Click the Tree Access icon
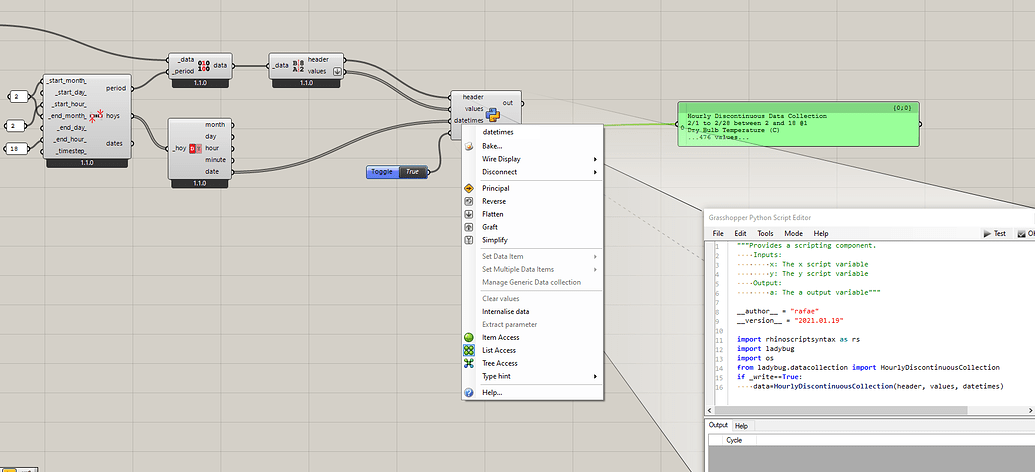This screenshot has height=472, width=1035. pyautogui.click(x=469, y=363)
